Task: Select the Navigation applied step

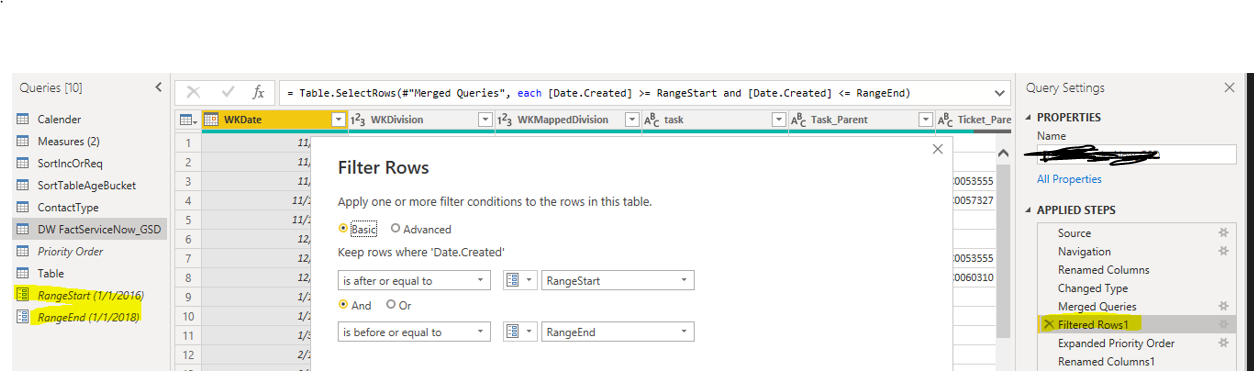Action: pyautogui.click(x=1084, y=251)
